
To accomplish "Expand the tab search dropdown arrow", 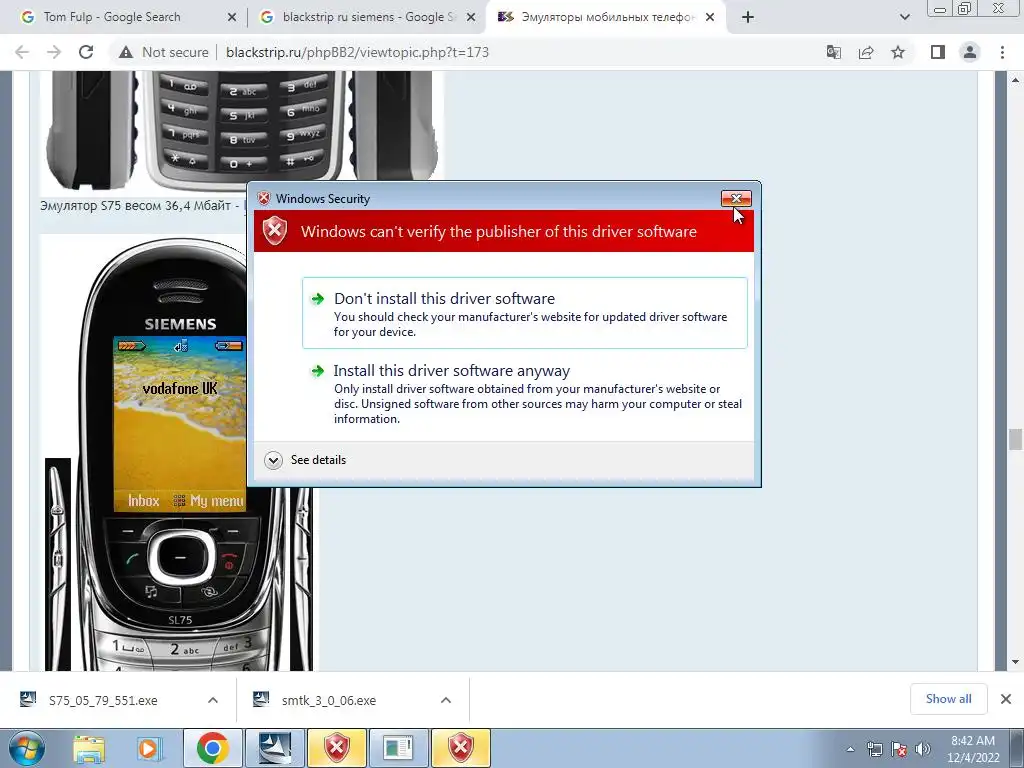I will click(904, 17).
